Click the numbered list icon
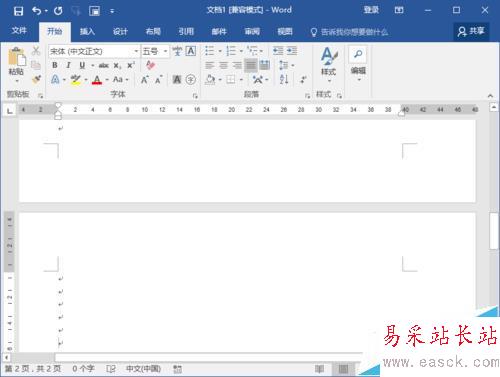 [231, 51]
